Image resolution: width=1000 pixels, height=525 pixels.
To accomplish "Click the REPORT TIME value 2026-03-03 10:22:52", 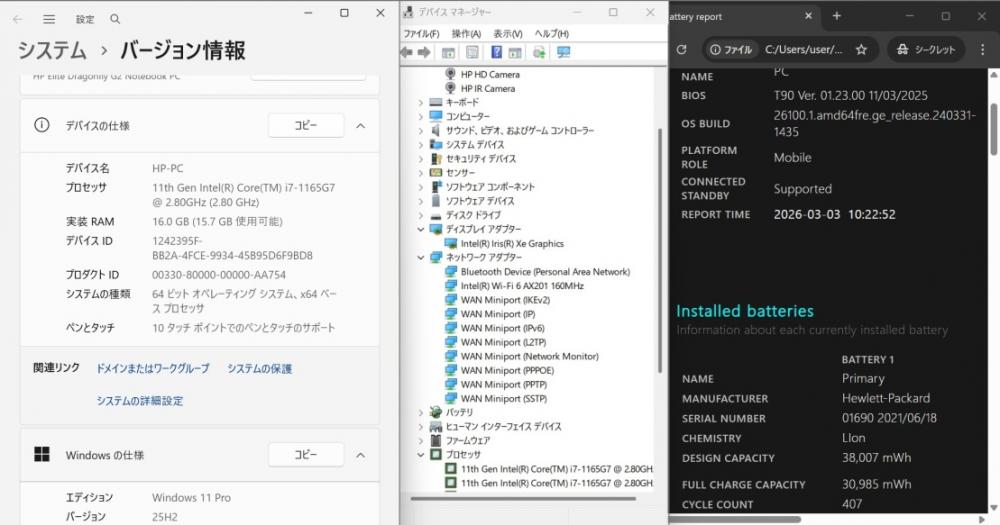I will tap(834, 214).
